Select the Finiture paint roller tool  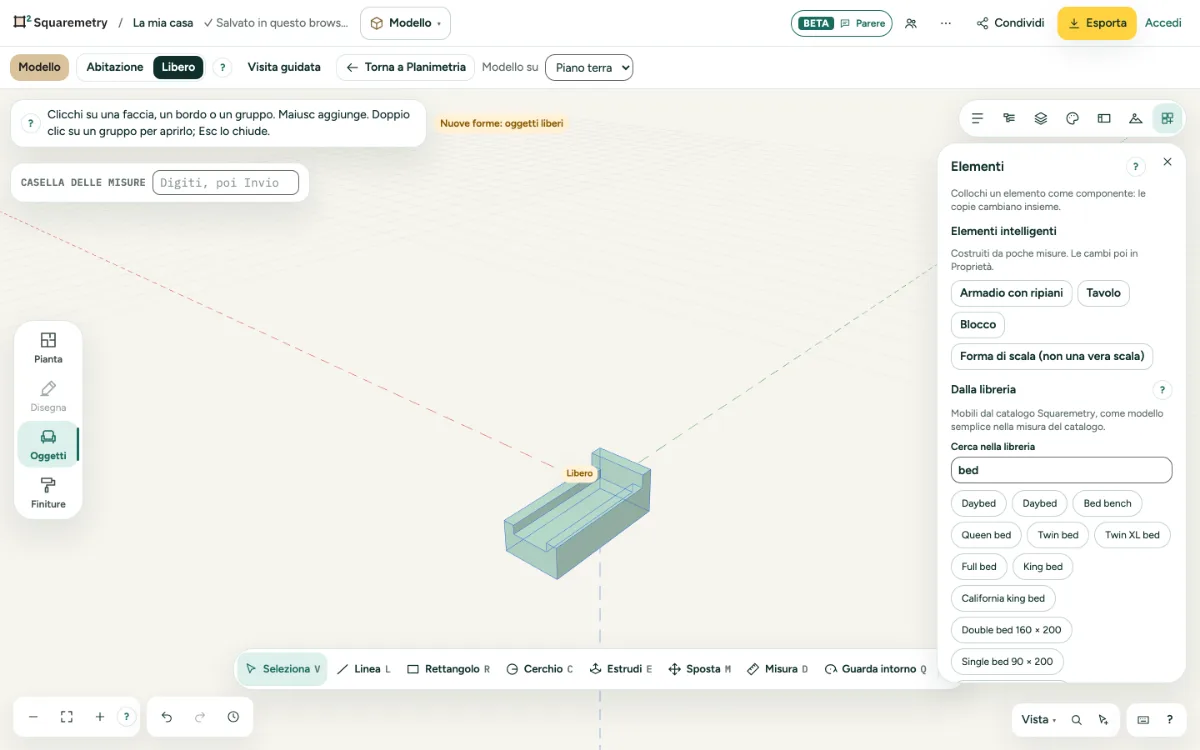tap(48, 493)
